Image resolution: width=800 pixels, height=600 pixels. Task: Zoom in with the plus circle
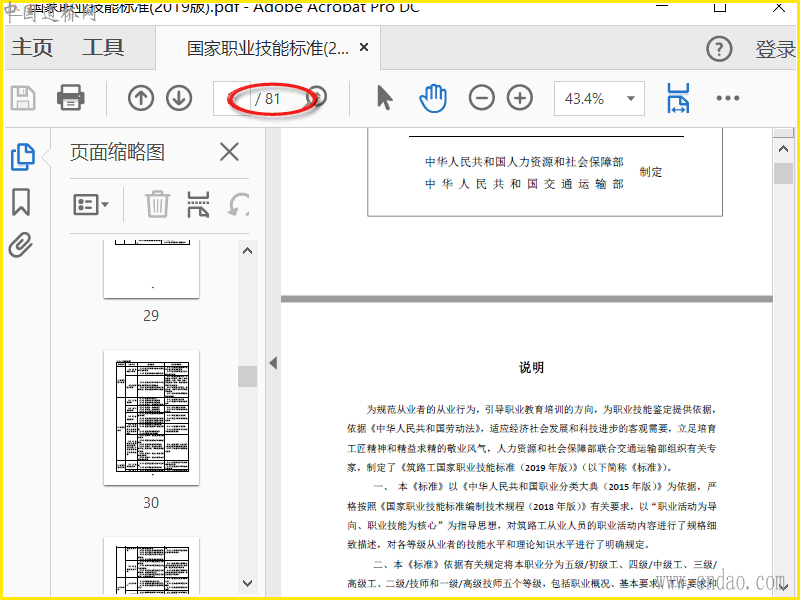point(520,98)
